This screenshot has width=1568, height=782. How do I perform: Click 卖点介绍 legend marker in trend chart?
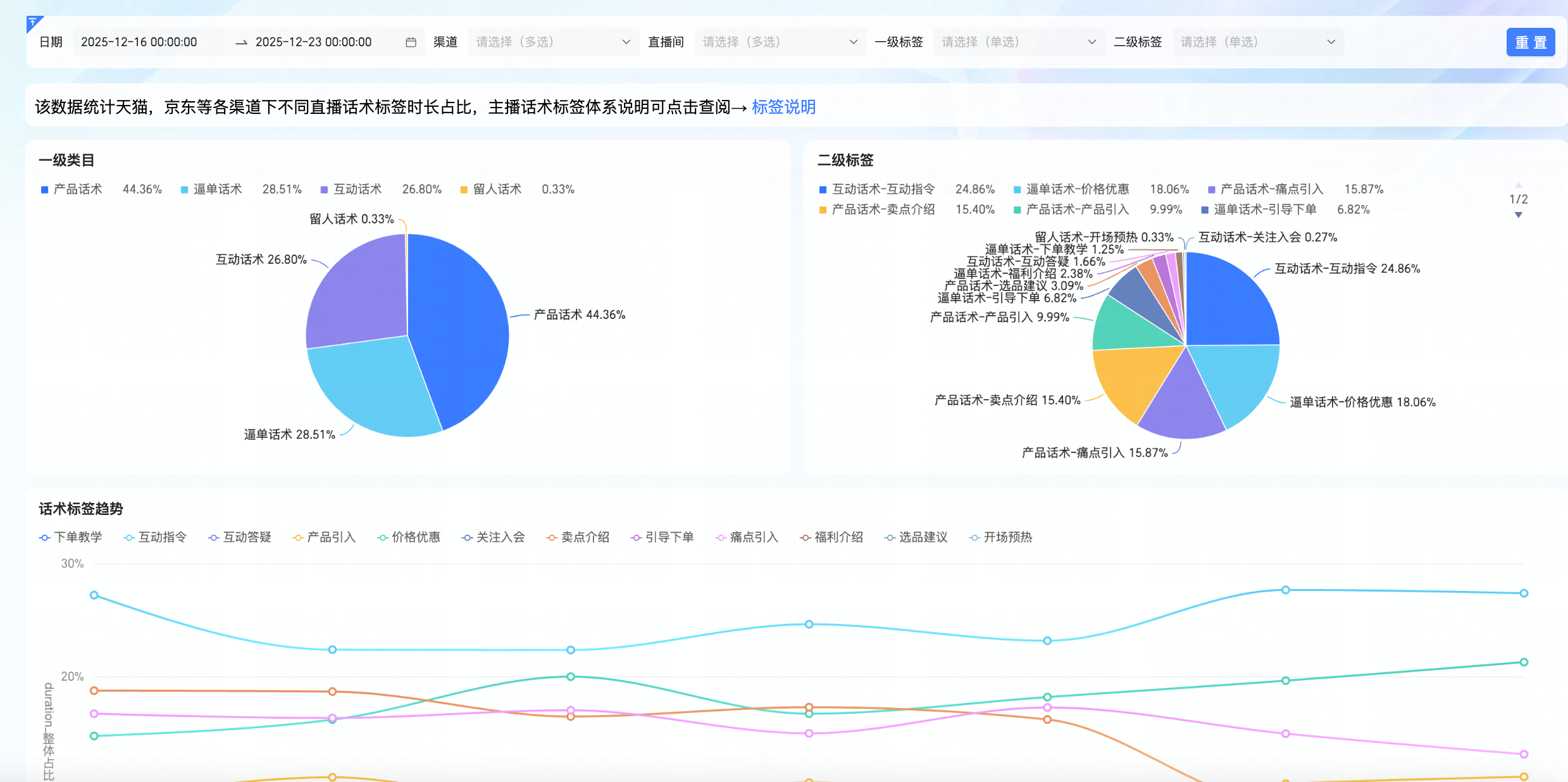click(552, 538)
